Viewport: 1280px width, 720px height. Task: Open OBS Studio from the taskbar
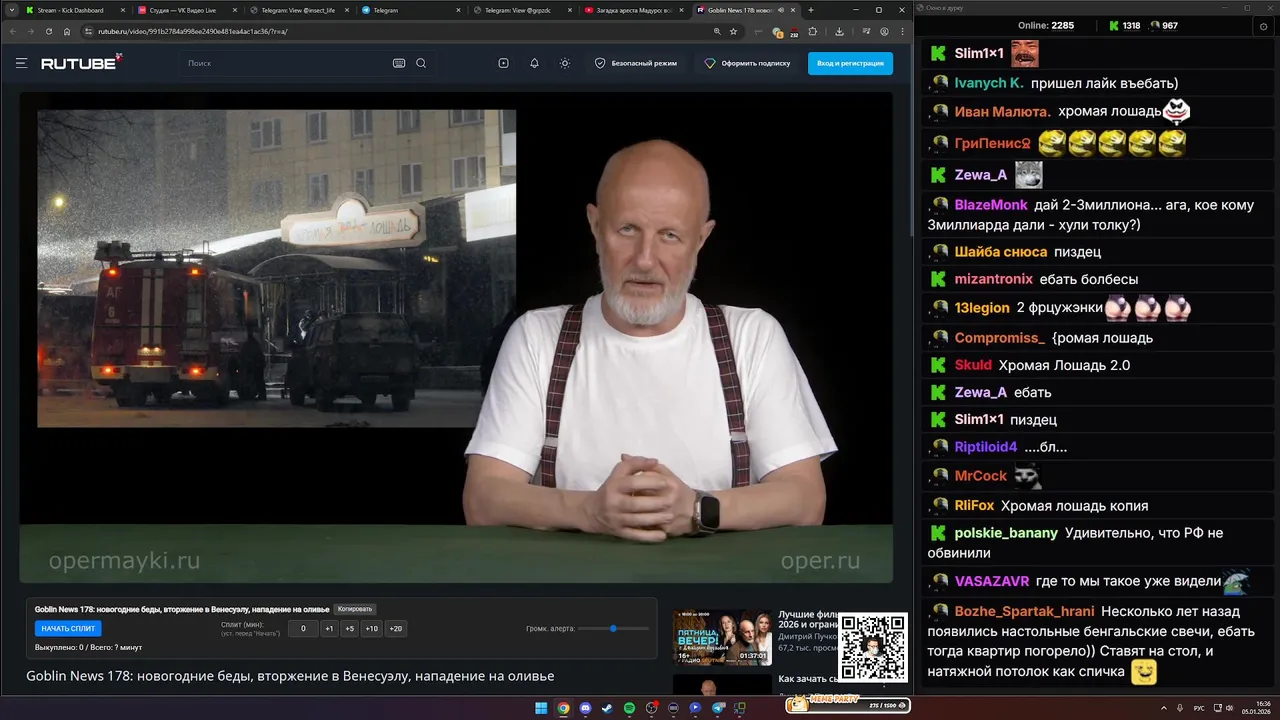(x=652, y=708)
